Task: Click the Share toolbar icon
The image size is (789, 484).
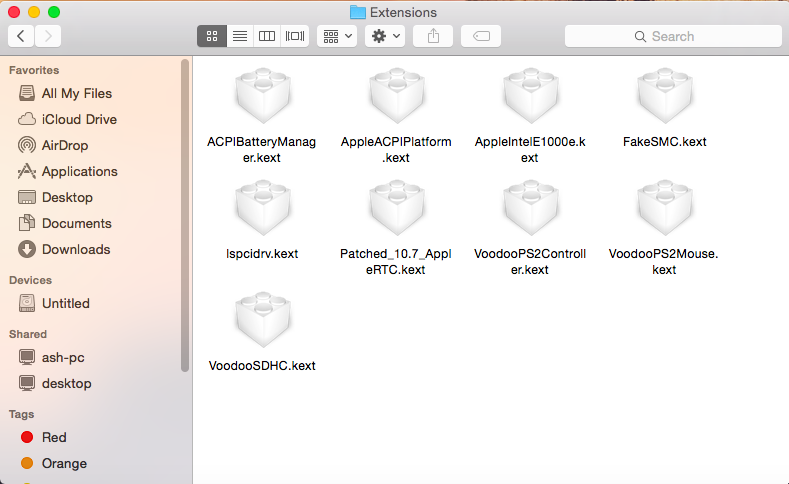Action: 433,36
